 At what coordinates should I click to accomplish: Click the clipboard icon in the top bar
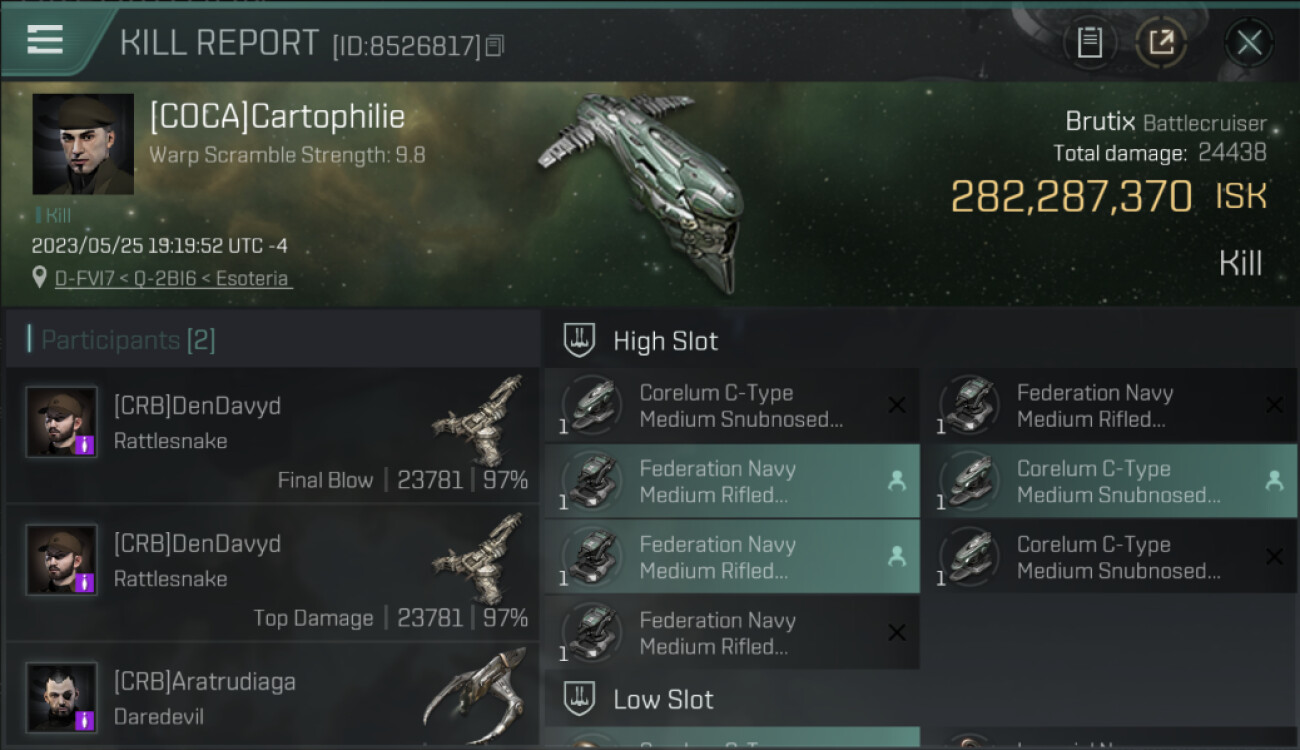[1089, 43]
